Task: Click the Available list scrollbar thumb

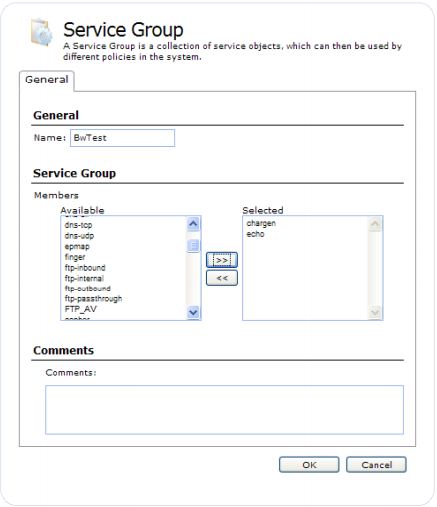Action: [x=193, y=246]
